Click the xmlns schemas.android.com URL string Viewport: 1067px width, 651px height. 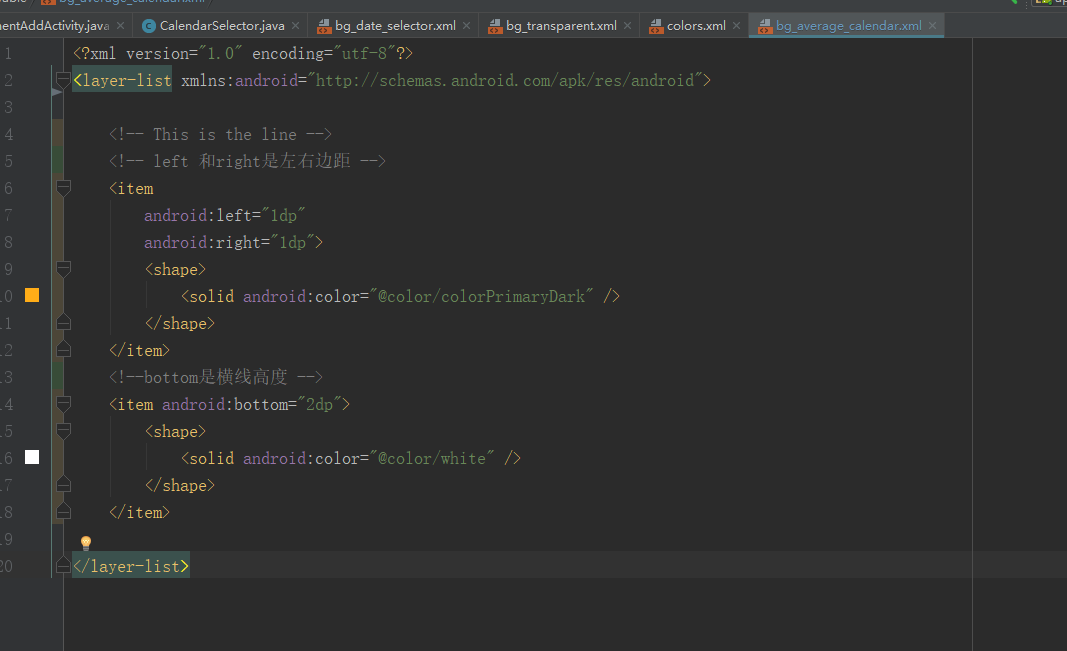[505, 80]
